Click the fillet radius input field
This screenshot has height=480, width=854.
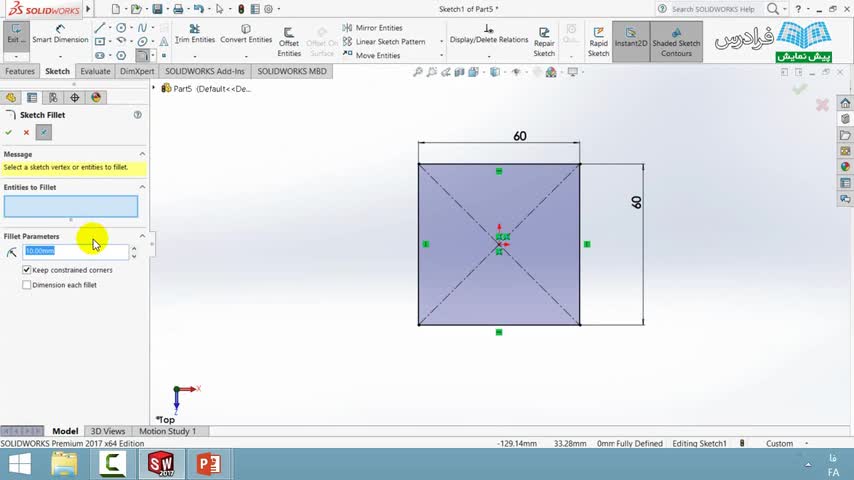(76, 251)
